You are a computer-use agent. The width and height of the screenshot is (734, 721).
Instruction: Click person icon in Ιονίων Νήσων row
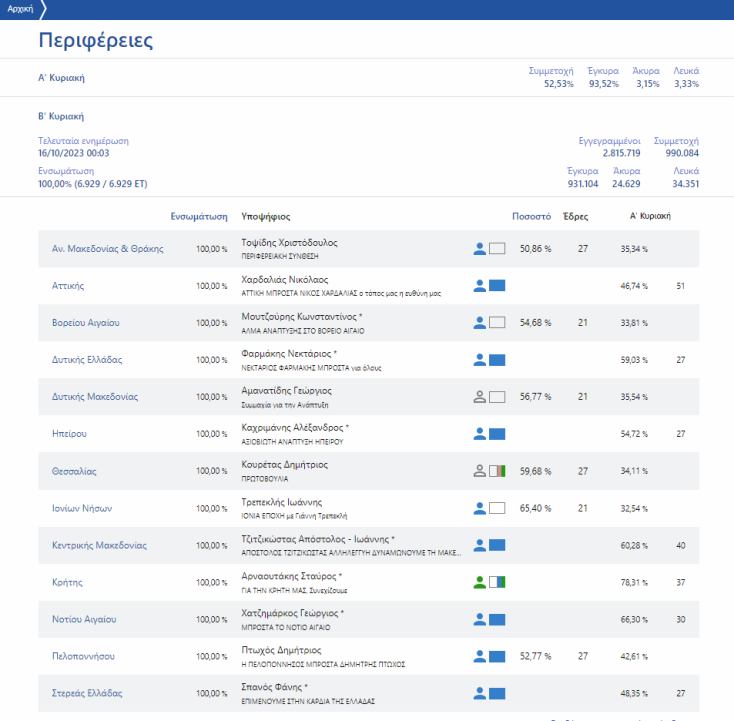coord(479,508)
